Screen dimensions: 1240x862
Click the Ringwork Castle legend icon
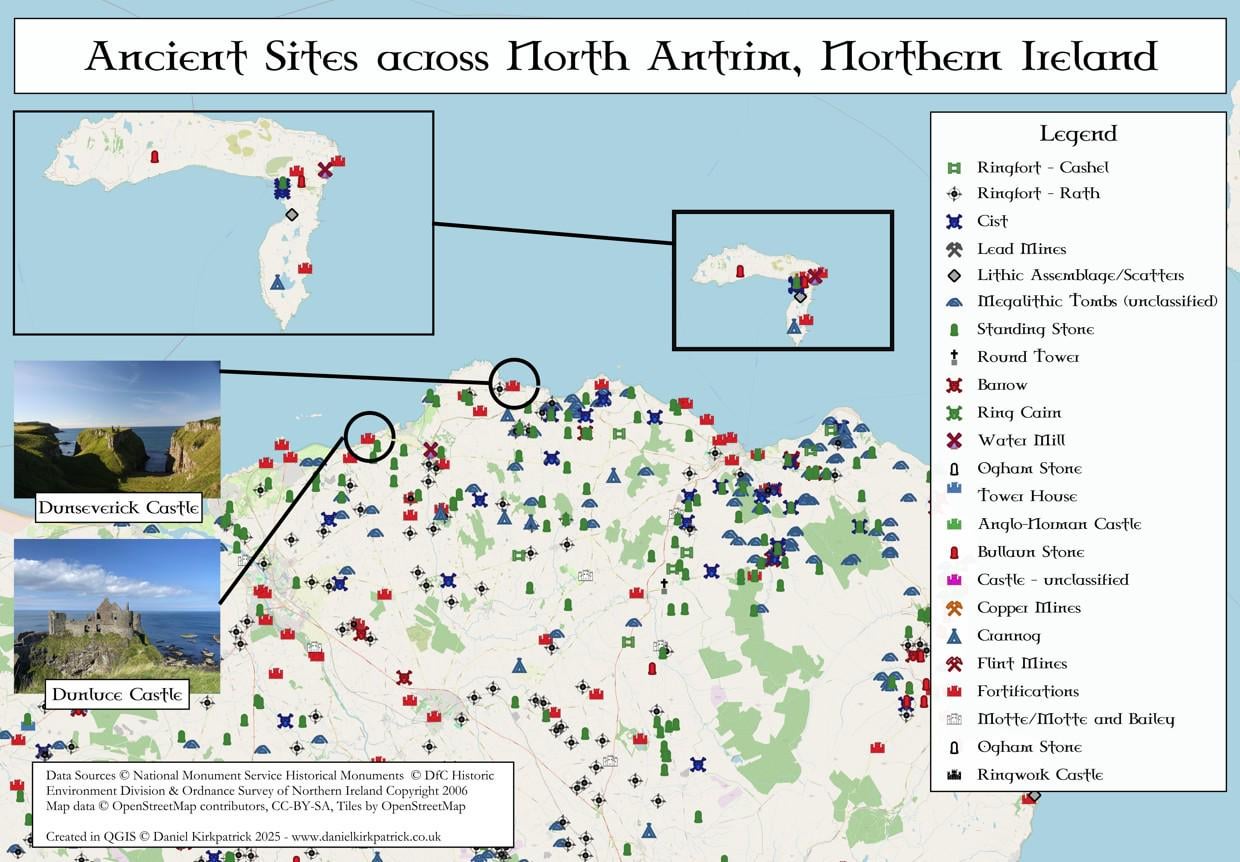(954, 775)
